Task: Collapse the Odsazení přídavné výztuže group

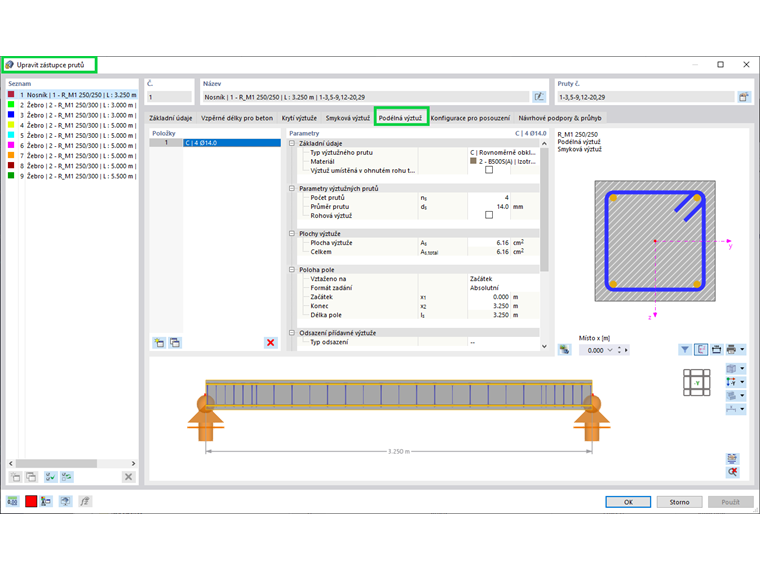Action: point(292,333)
